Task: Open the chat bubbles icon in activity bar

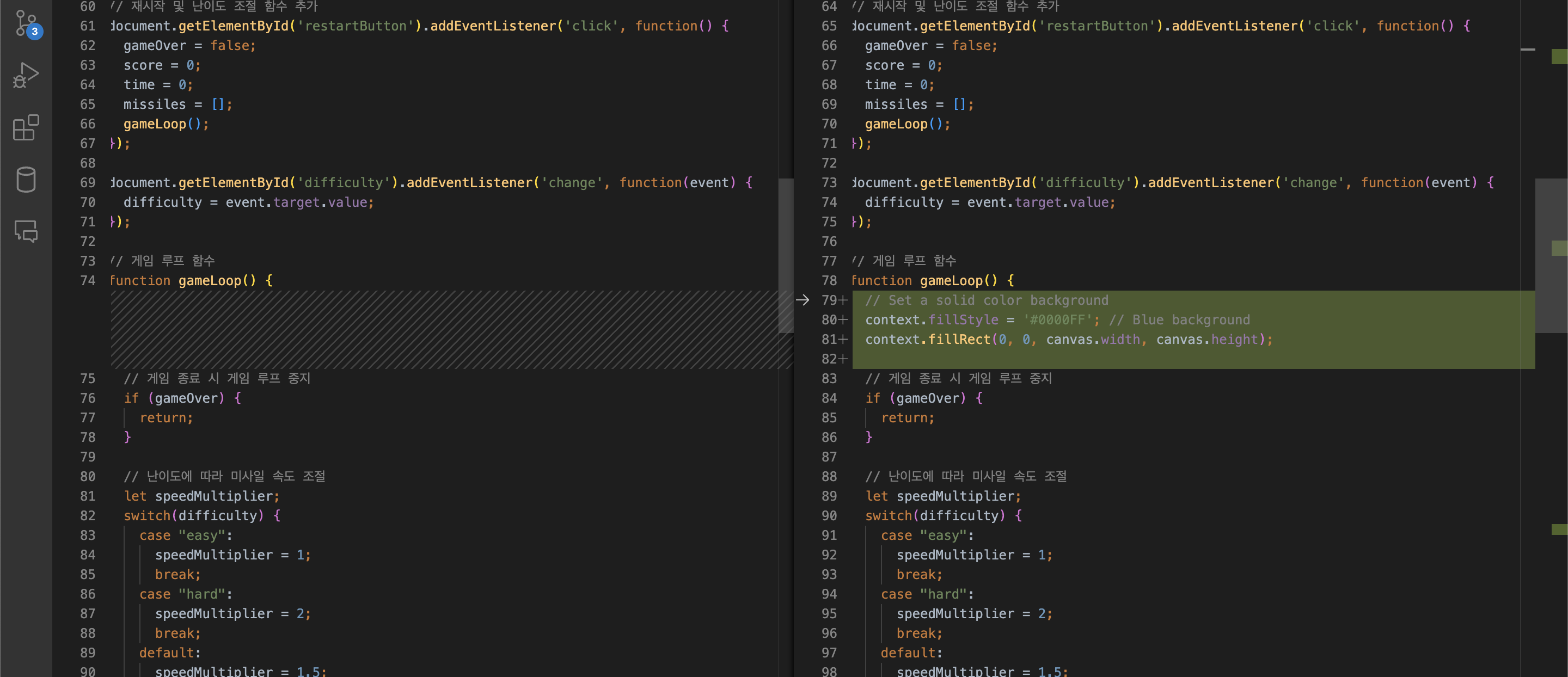Action: point(26,231)
